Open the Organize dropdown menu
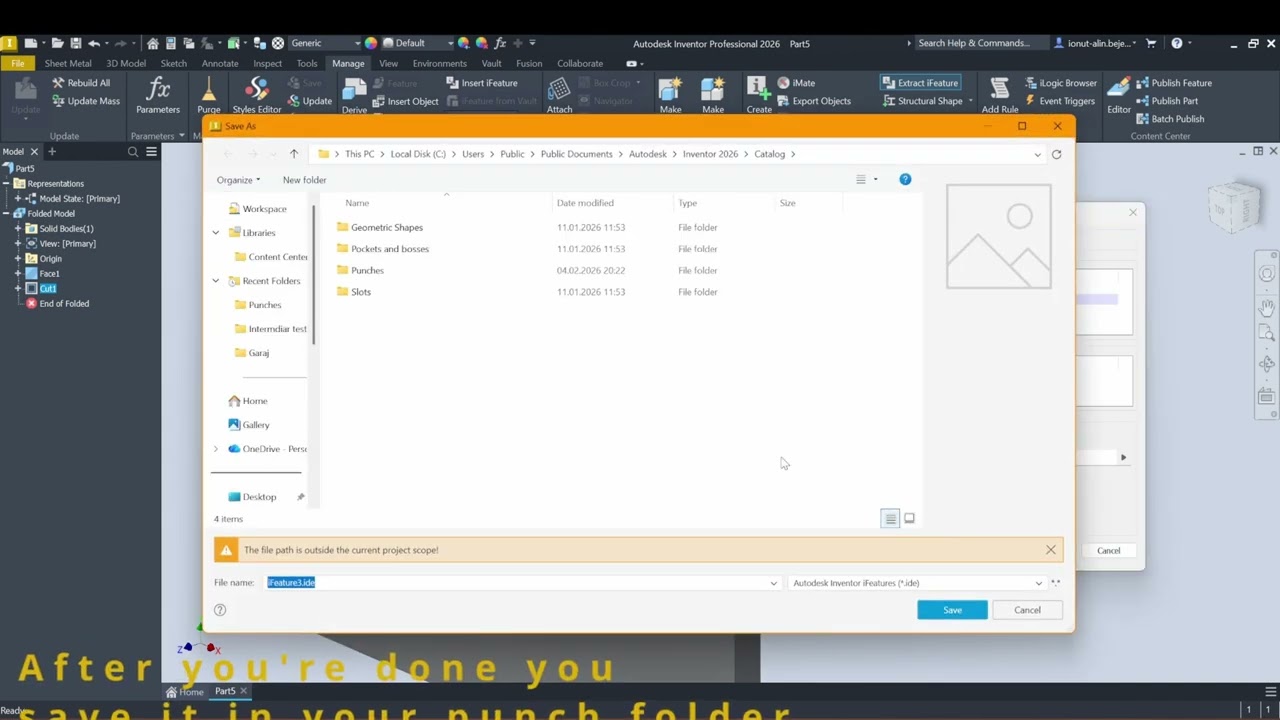The image size is (1280, 720). pyautogui.click(x=238, y=180)
